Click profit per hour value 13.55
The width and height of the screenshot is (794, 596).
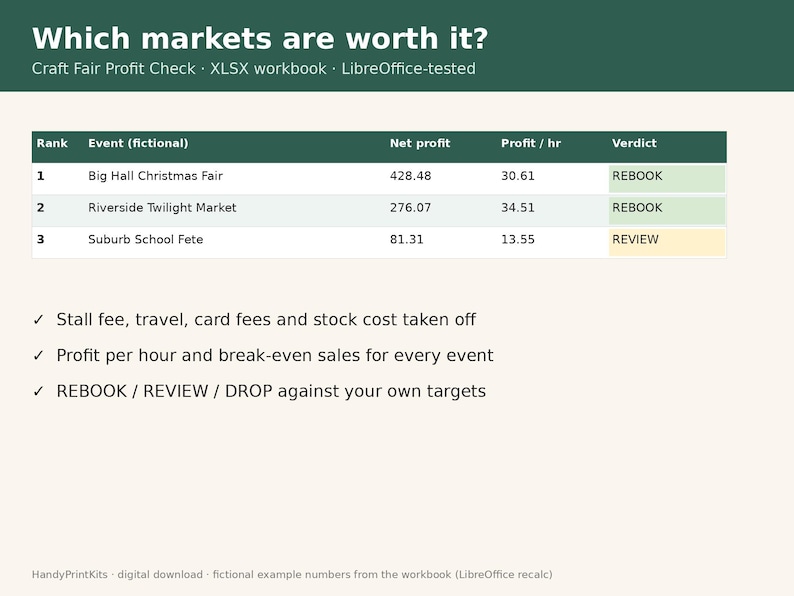[x=518, y=240]
